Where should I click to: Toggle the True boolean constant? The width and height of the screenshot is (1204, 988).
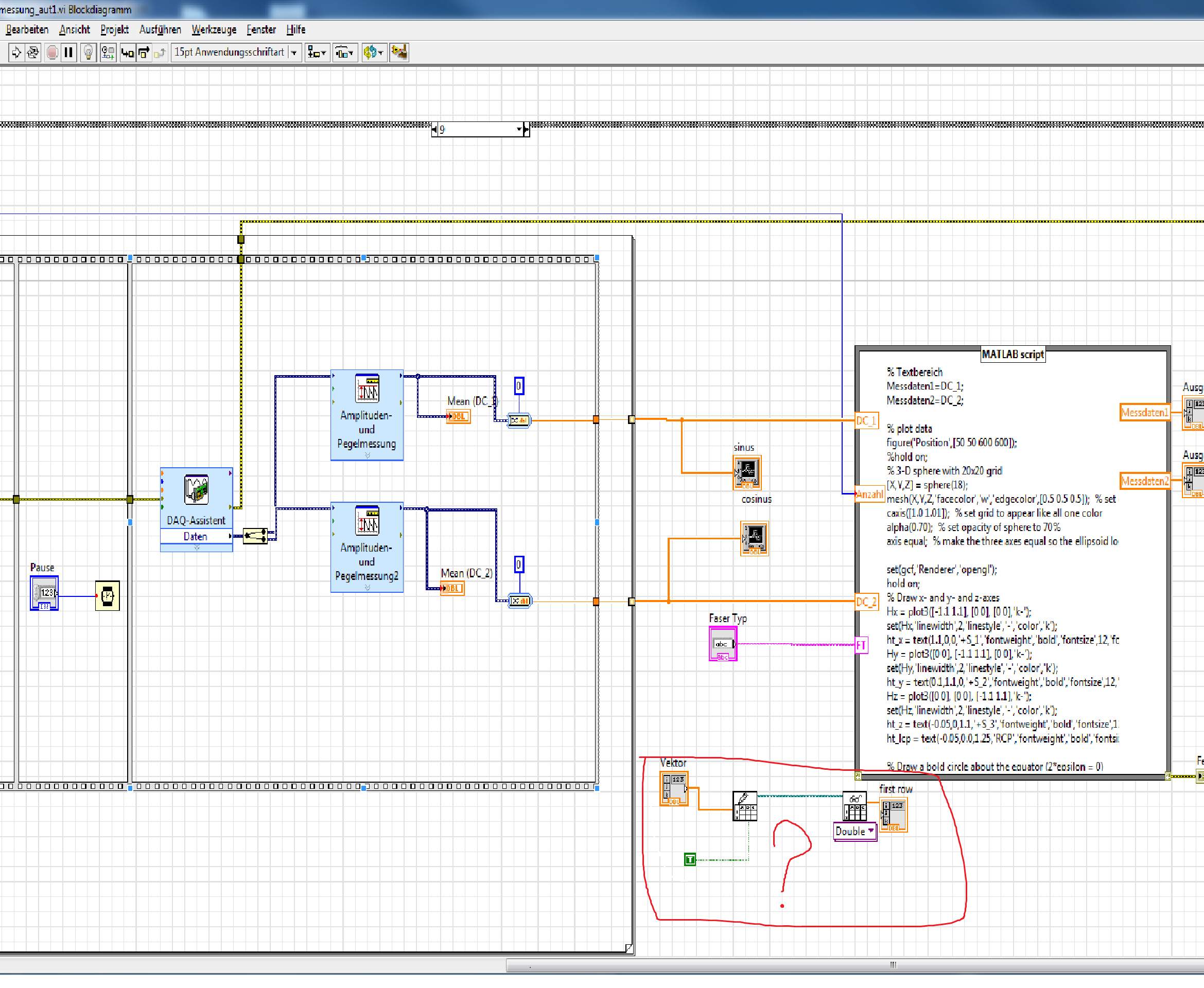[x=689, y=859]
